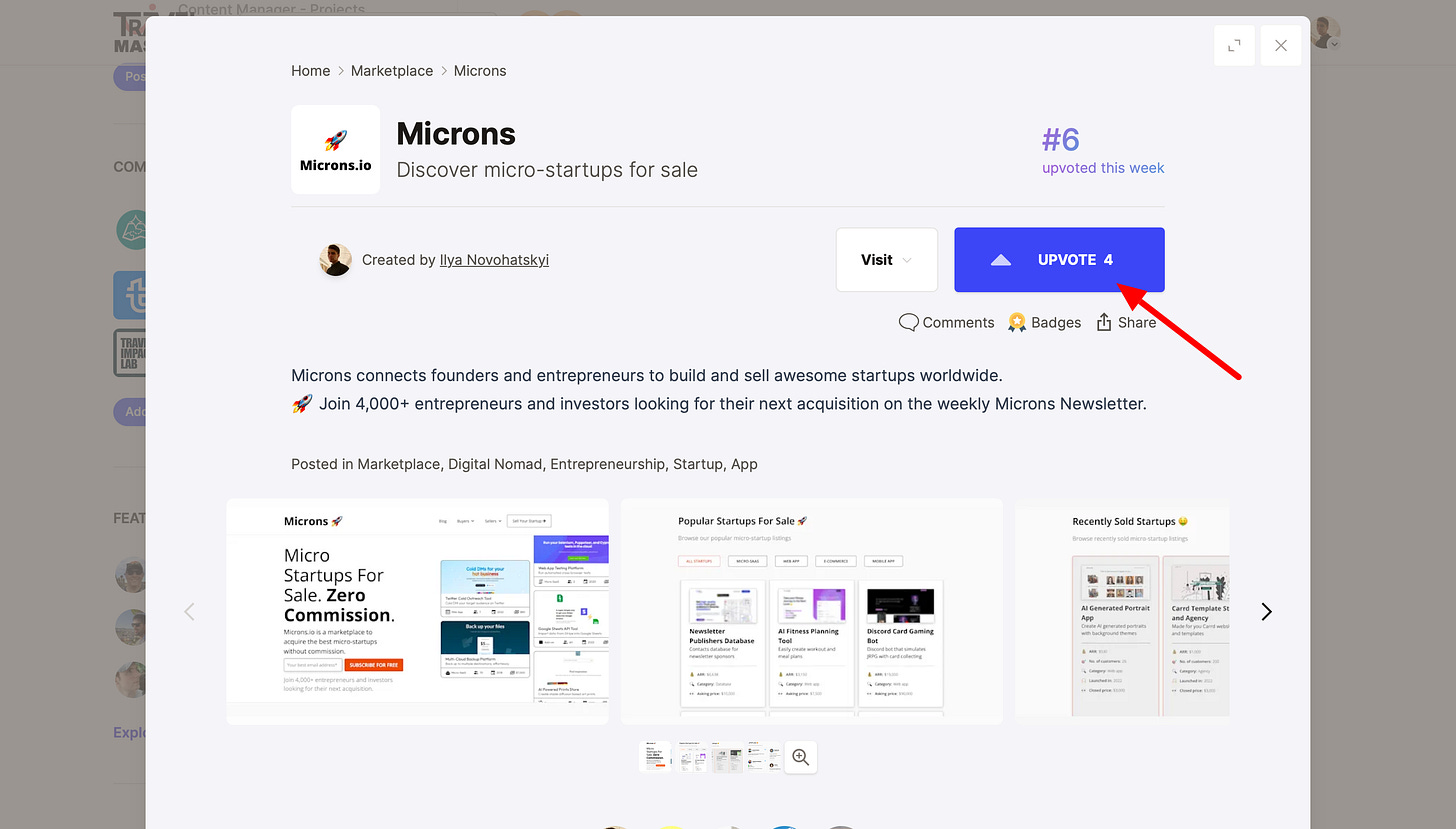Show the next carousel screenshot
The image size is (1456, 829).
(x=1266, y=612)
